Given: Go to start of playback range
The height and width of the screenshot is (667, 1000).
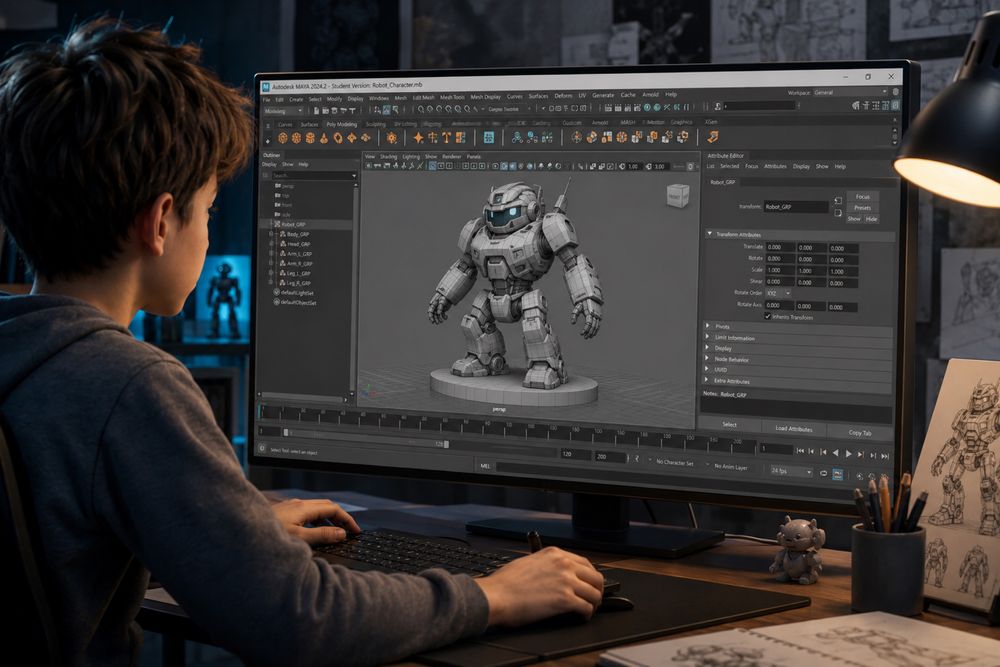Looking at the screenshot, I should point(800,451).
